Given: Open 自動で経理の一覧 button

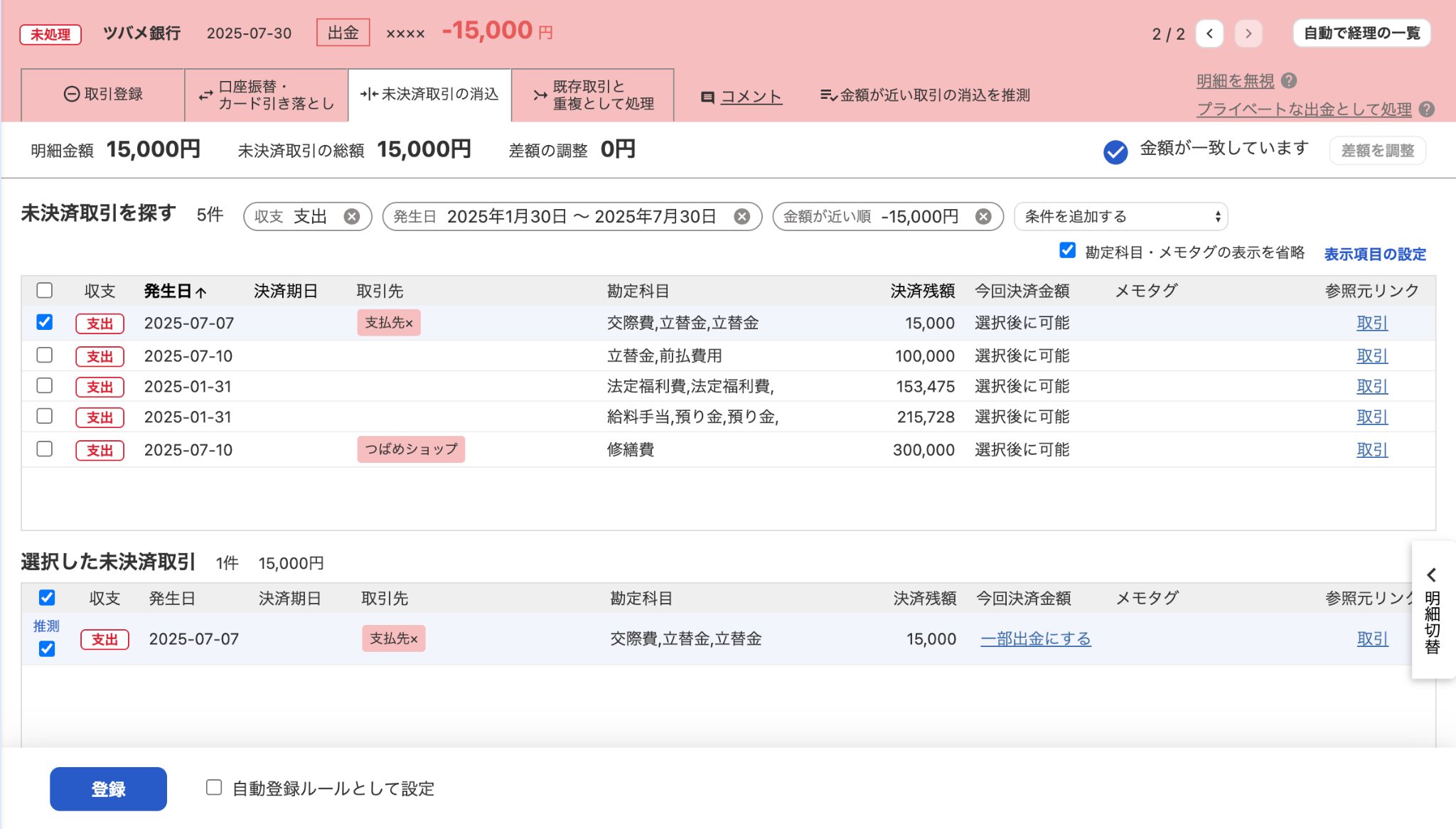Looking at the screenshot, I should 1361,33.
